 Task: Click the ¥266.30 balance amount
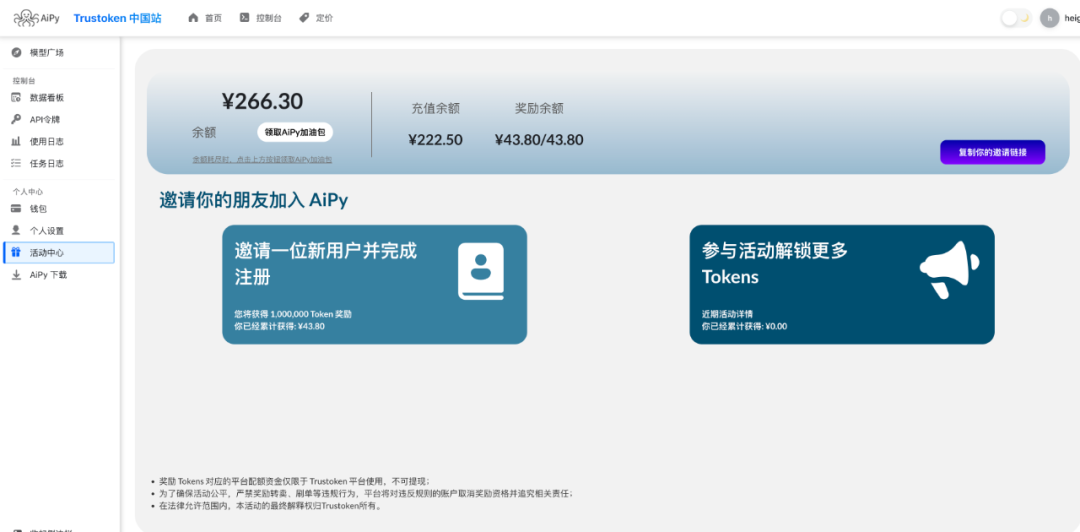(262, 101)
